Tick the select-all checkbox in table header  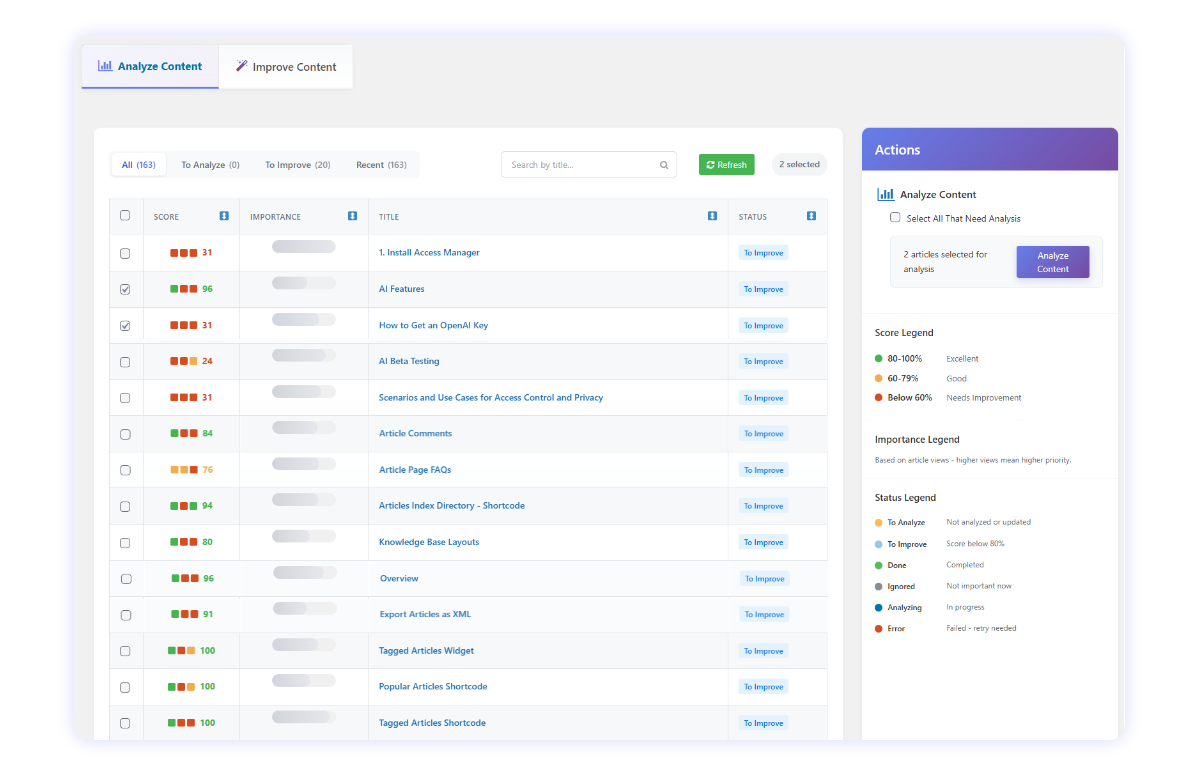[125, 215]
